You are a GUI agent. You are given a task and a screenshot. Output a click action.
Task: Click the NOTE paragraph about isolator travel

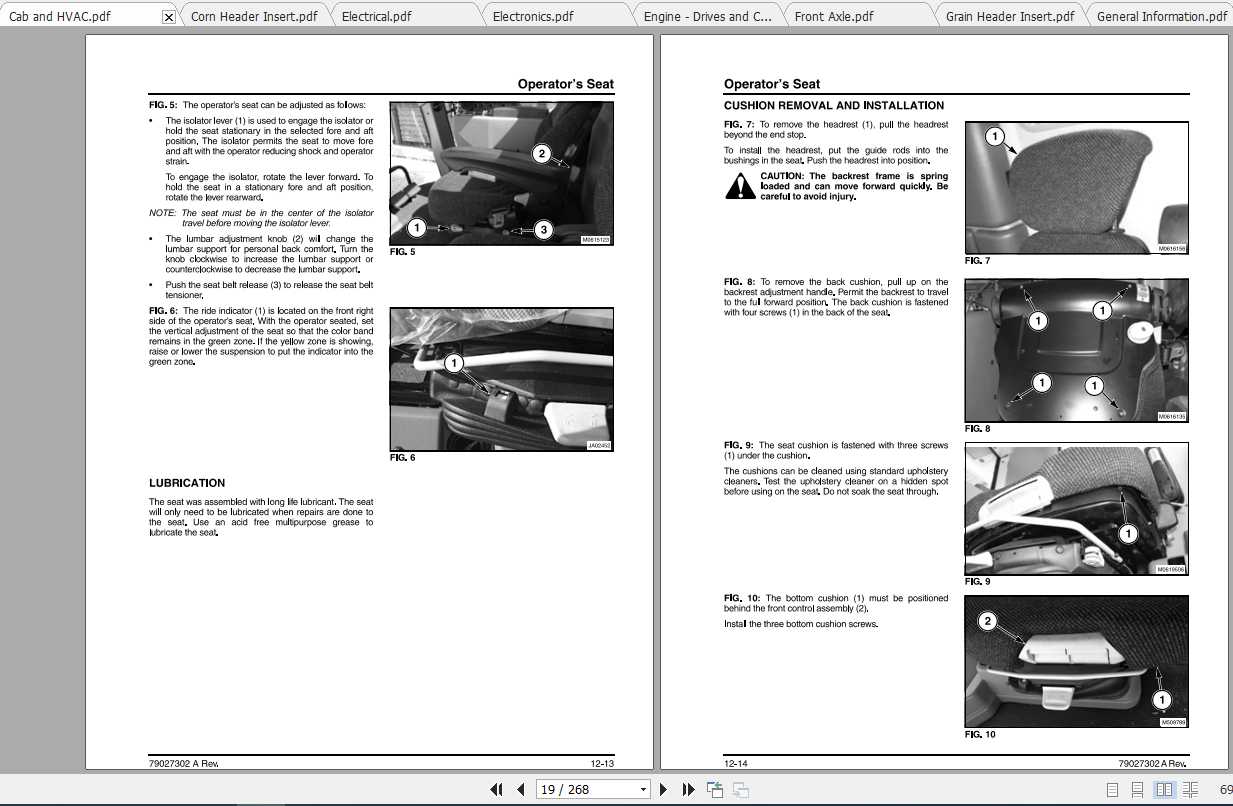(x=261, y=218)
